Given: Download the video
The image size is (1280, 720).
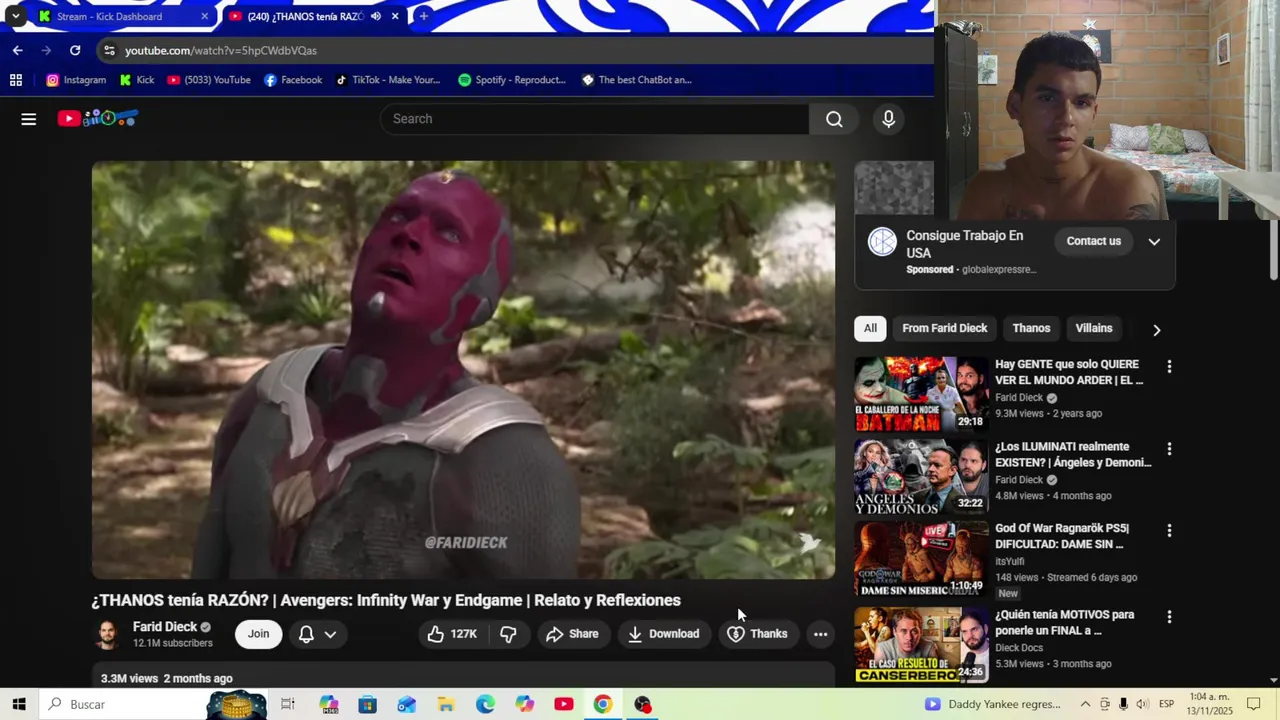Looking at the screenshot, I should coord(663,634).
